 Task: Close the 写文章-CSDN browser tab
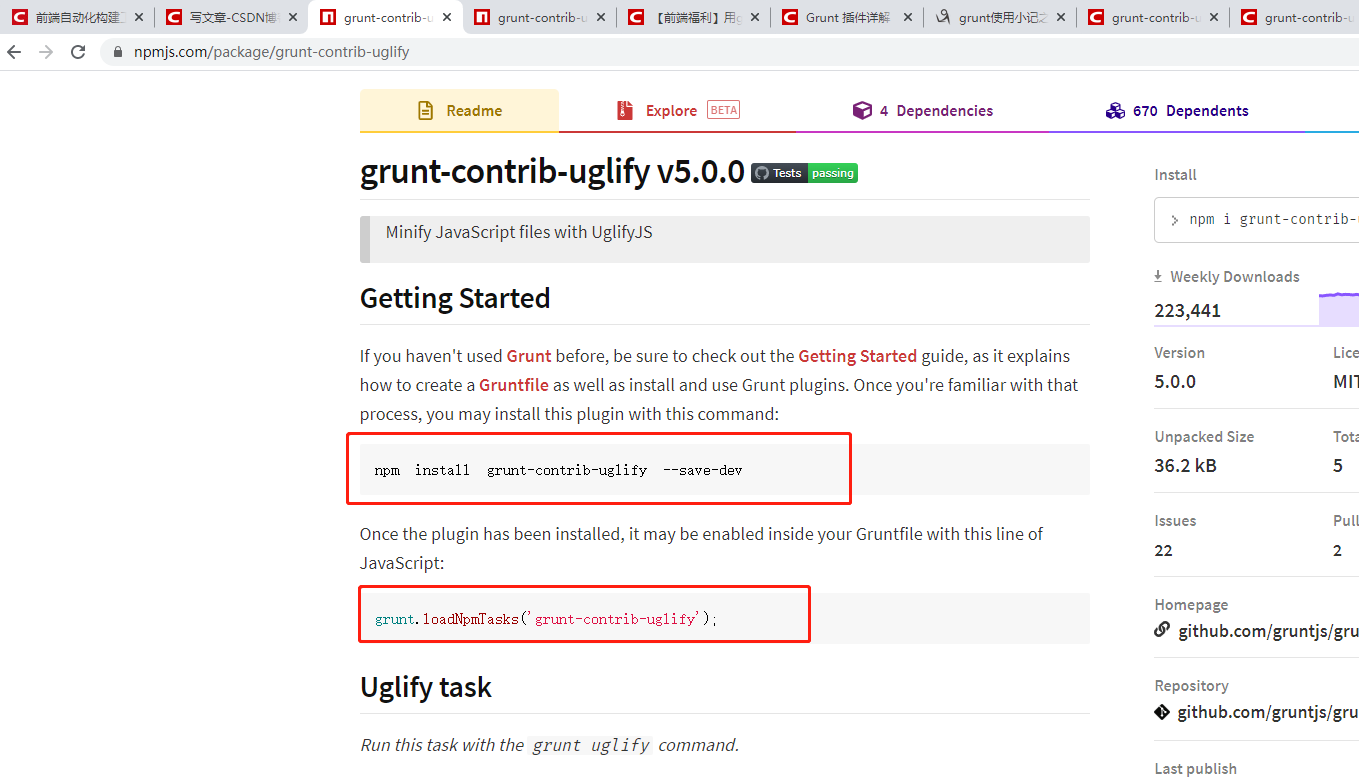(293, 17)
